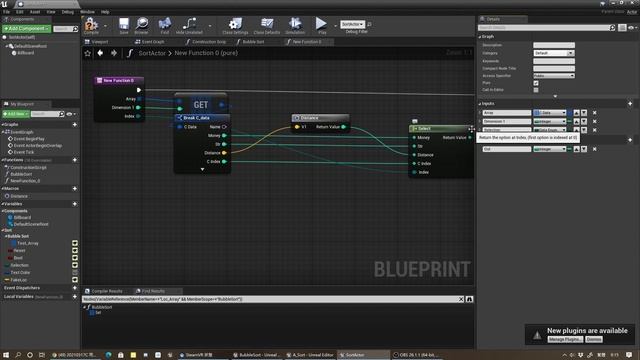Open the Find toolbar tool

(164, 26)
